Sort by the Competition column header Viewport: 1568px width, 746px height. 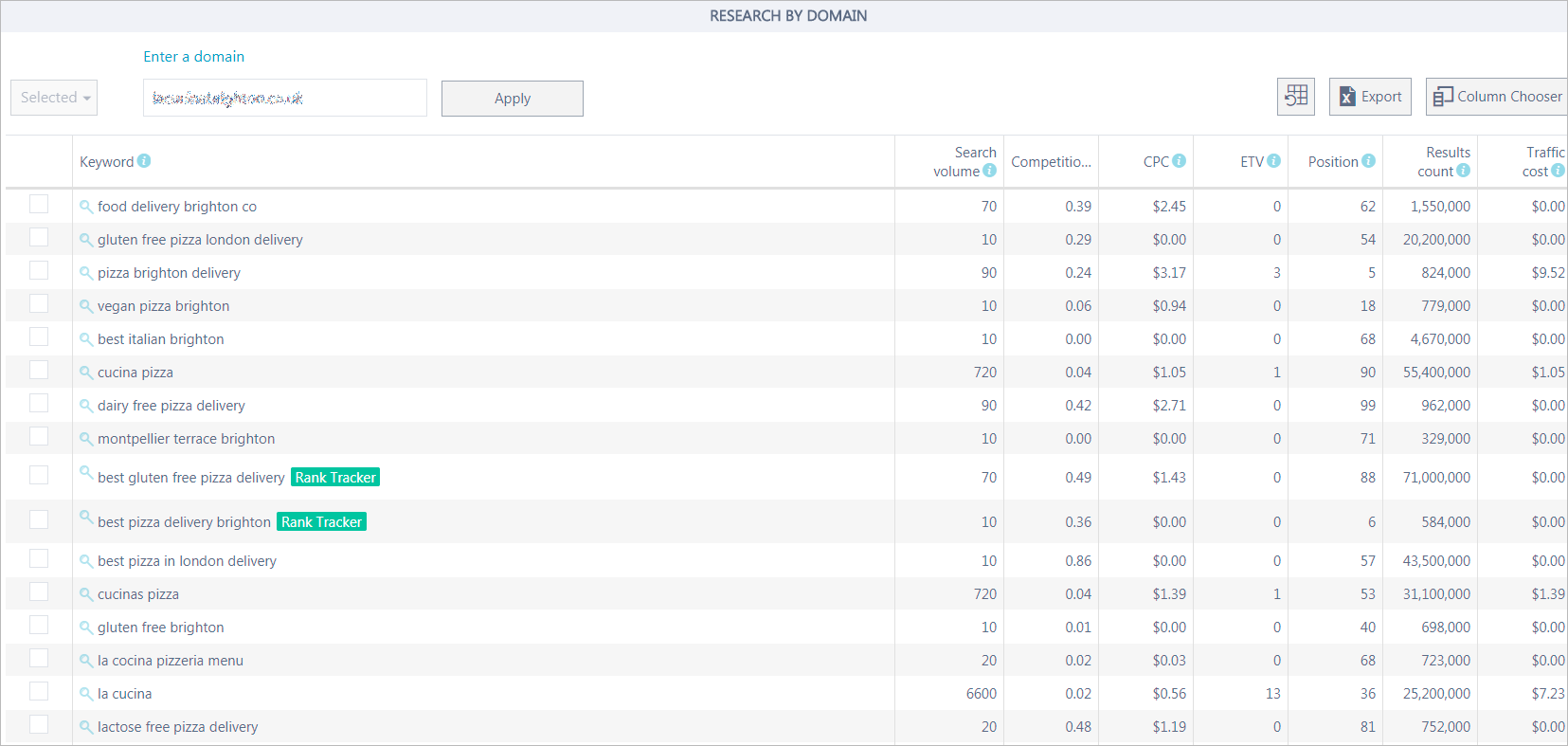(1051, 162)
